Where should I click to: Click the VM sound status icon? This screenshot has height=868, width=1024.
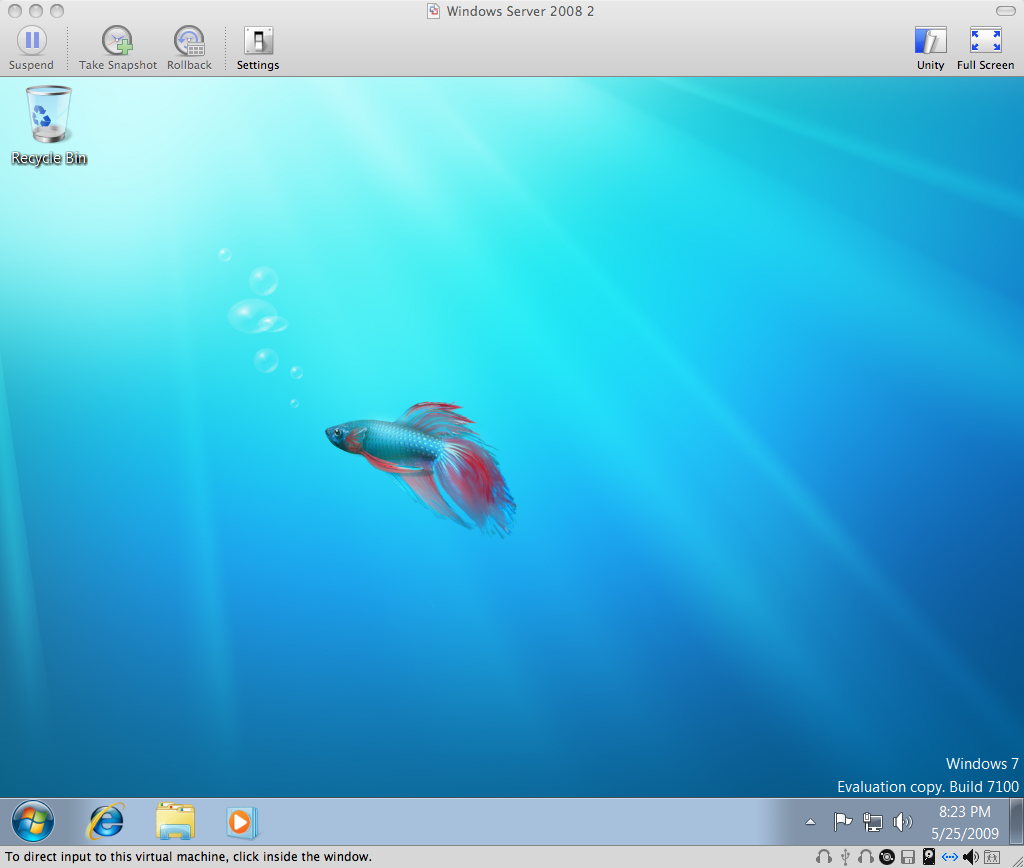[x=971, y=857]
